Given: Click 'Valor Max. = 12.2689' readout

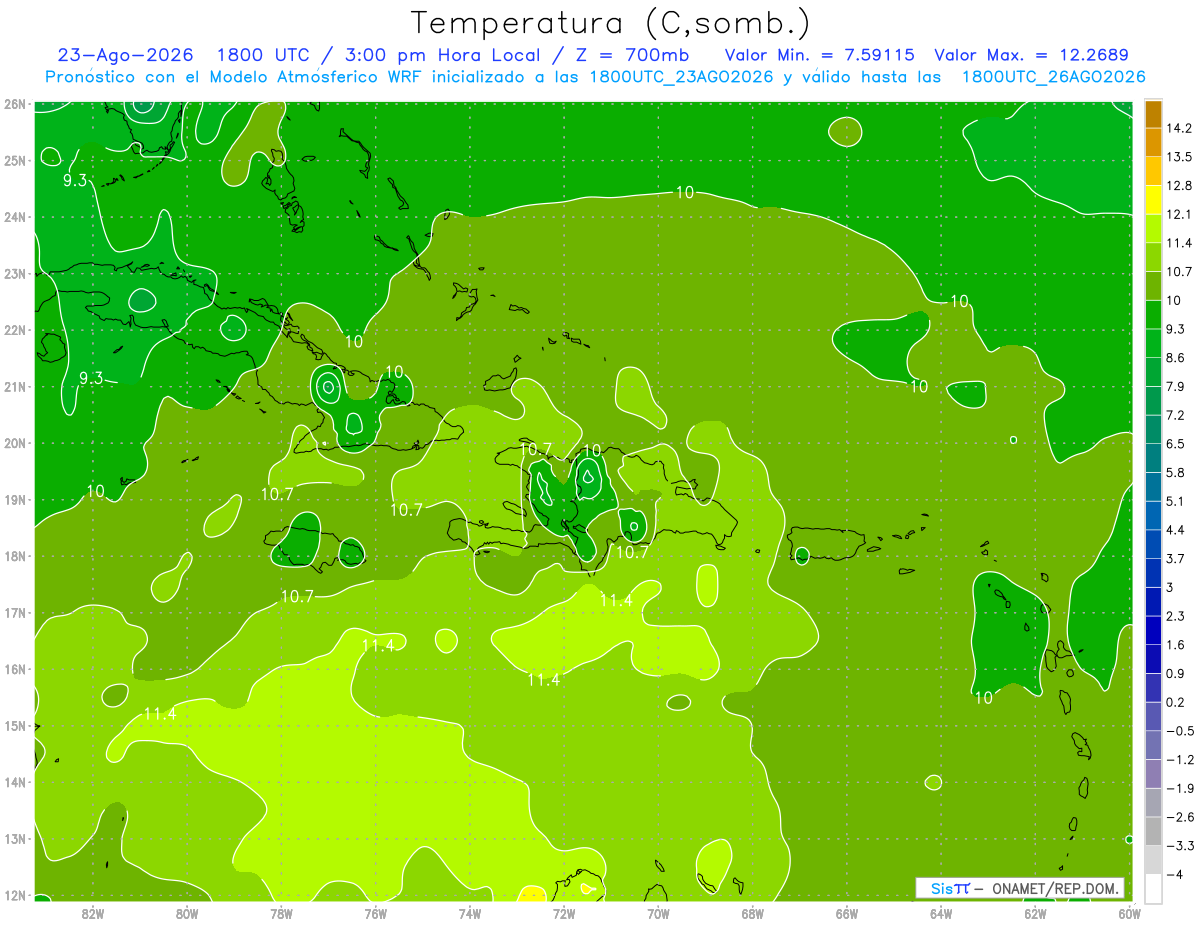Looking at the screenshot, I should pos(1031,55).
